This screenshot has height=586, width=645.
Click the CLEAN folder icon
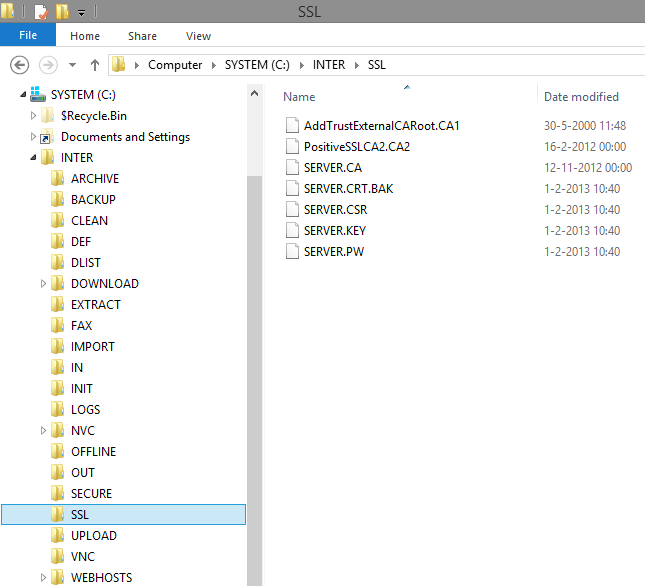57,220
